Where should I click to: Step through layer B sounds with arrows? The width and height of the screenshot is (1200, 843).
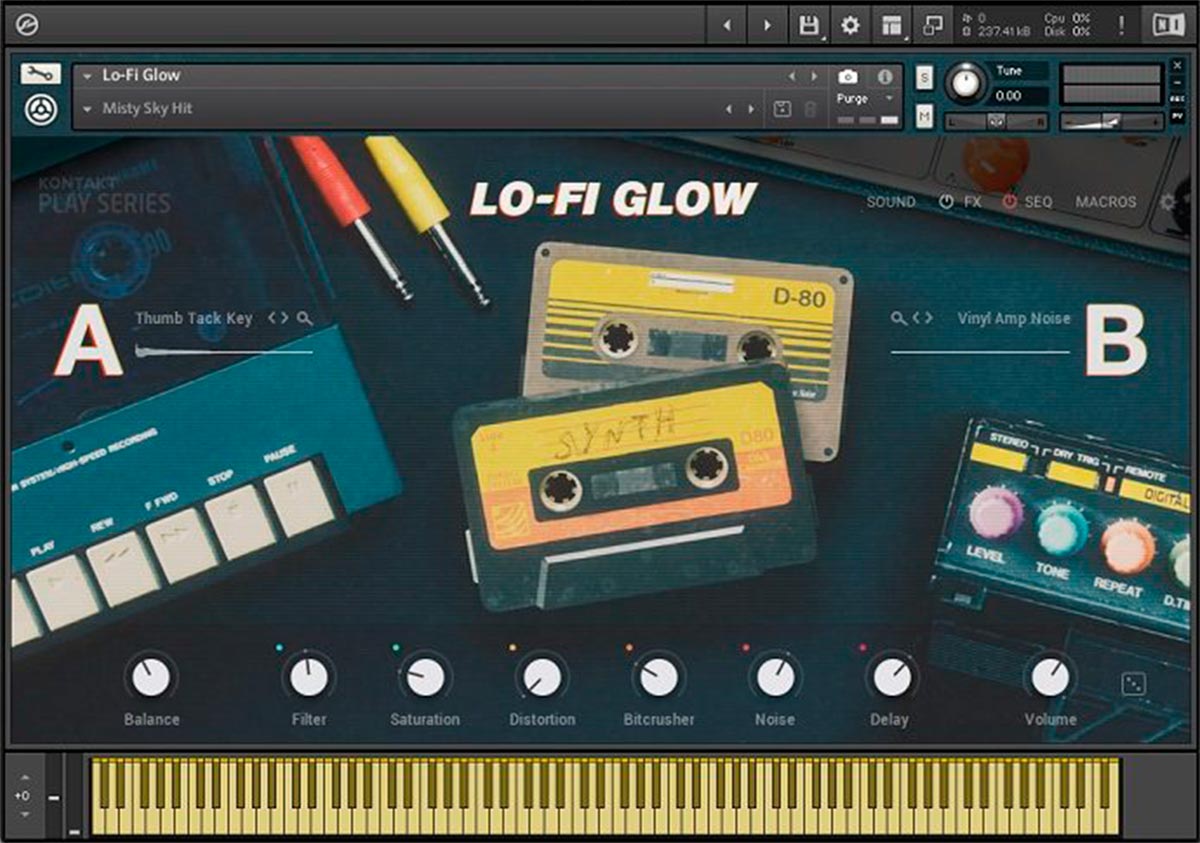(x=923, y=318)
